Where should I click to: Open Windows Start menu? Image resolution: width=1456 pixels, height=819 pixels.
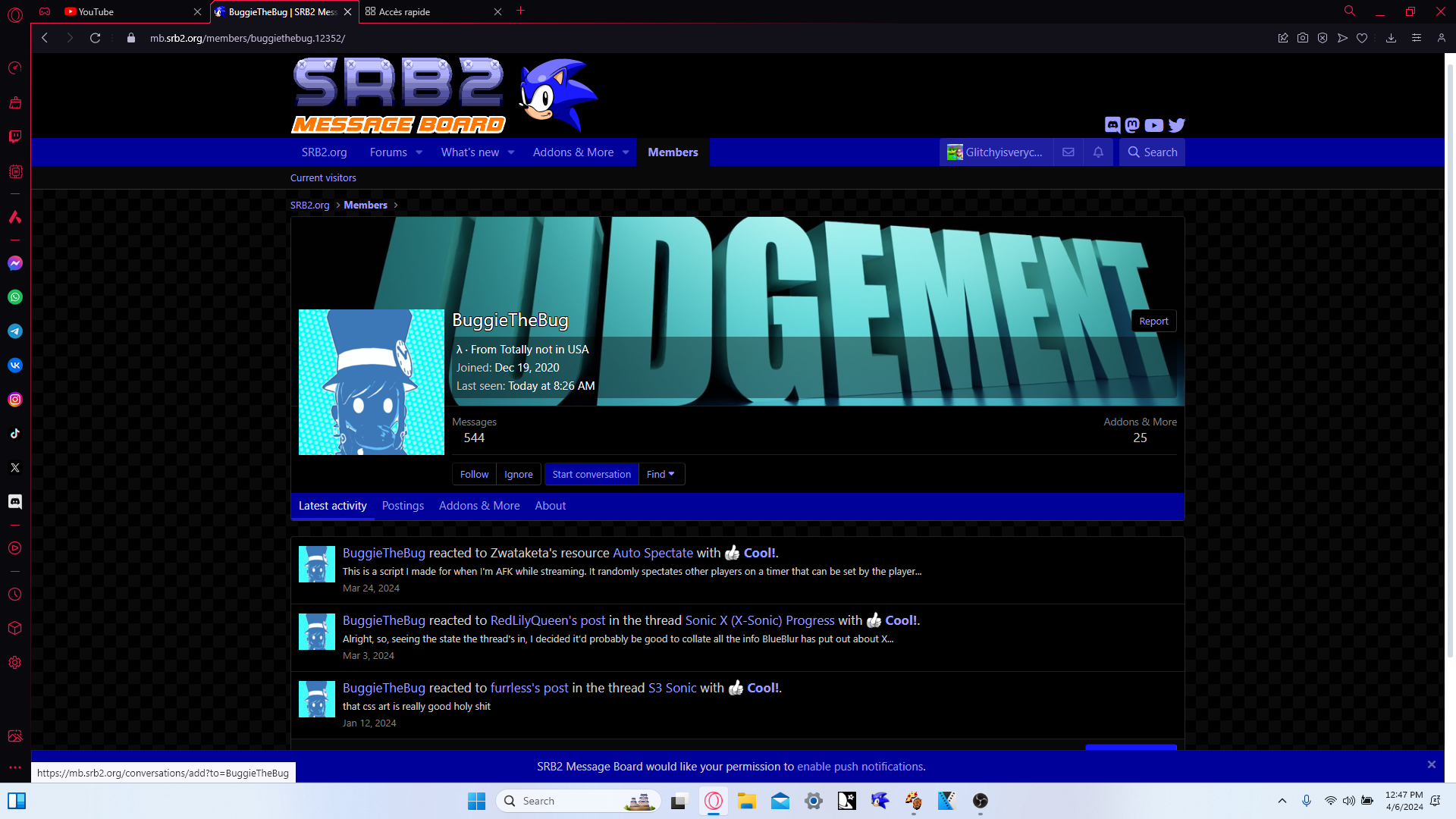click(x=476, y=801)
